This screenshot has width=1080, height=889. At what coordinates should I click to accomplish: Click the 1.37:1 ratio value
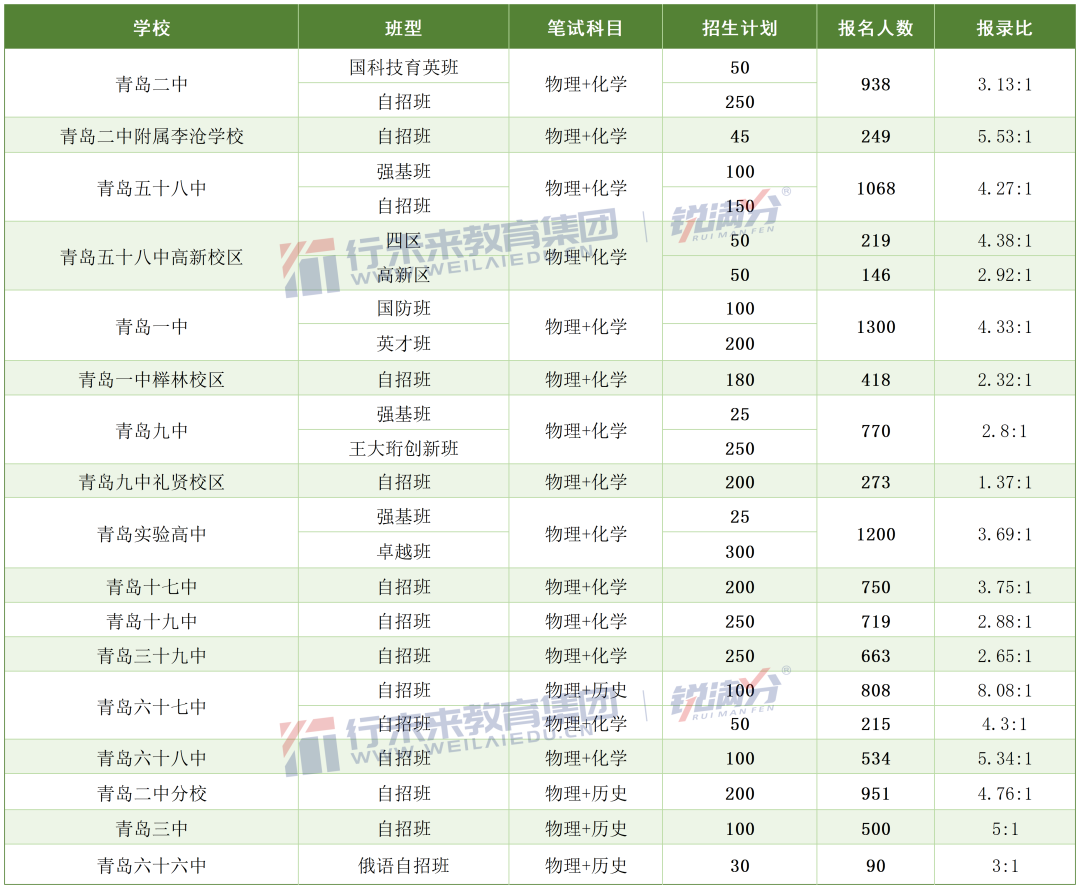point(1004,482)
